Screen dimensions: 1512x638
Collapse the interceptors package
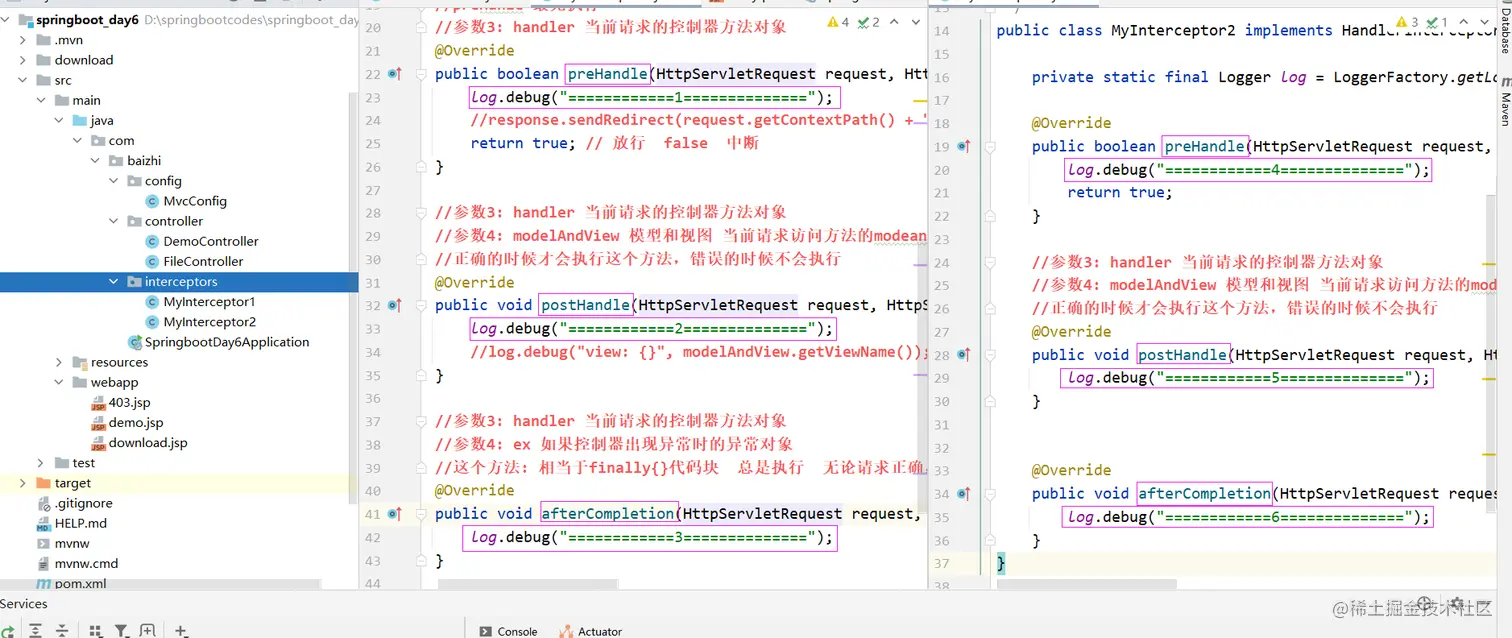point(114,282)
